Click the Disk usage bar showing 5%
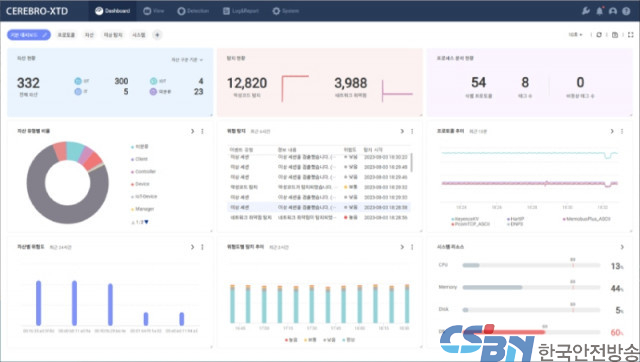This screenshot has height=362, width=640. (531, 310)
